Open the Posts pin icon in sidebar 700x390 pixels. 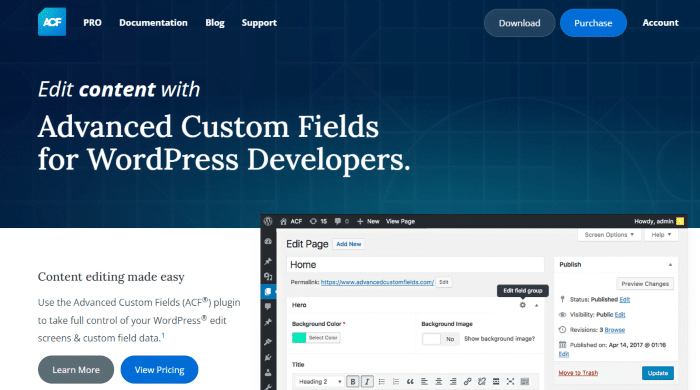pyautogui.click(x=268, y=261)
